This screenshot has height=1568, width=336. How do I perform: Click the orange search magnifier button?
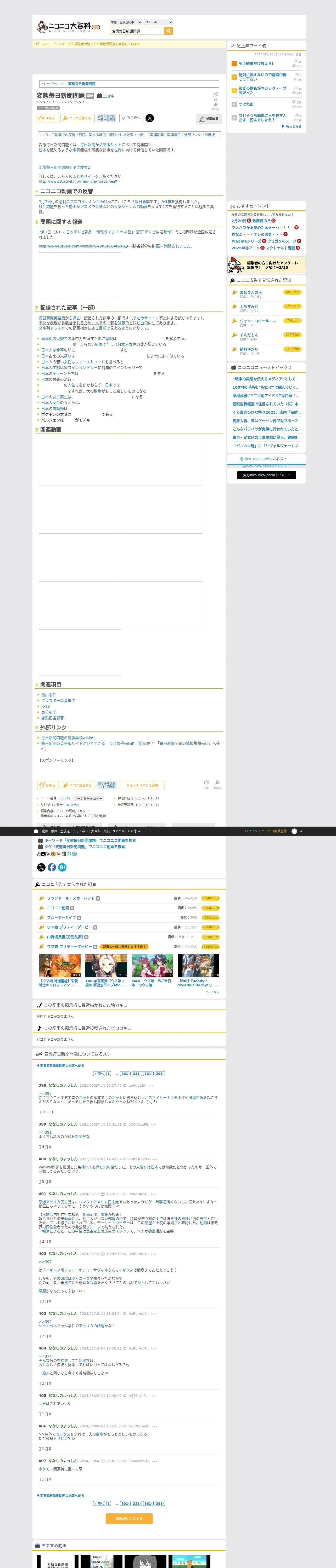click(169, 31)
